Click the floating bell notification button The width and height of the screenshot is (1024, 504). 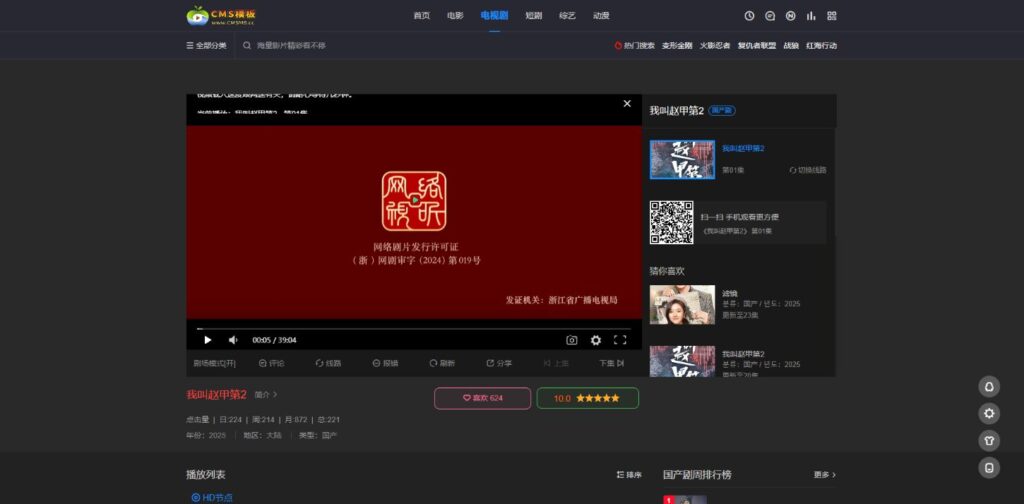(989, 386)
